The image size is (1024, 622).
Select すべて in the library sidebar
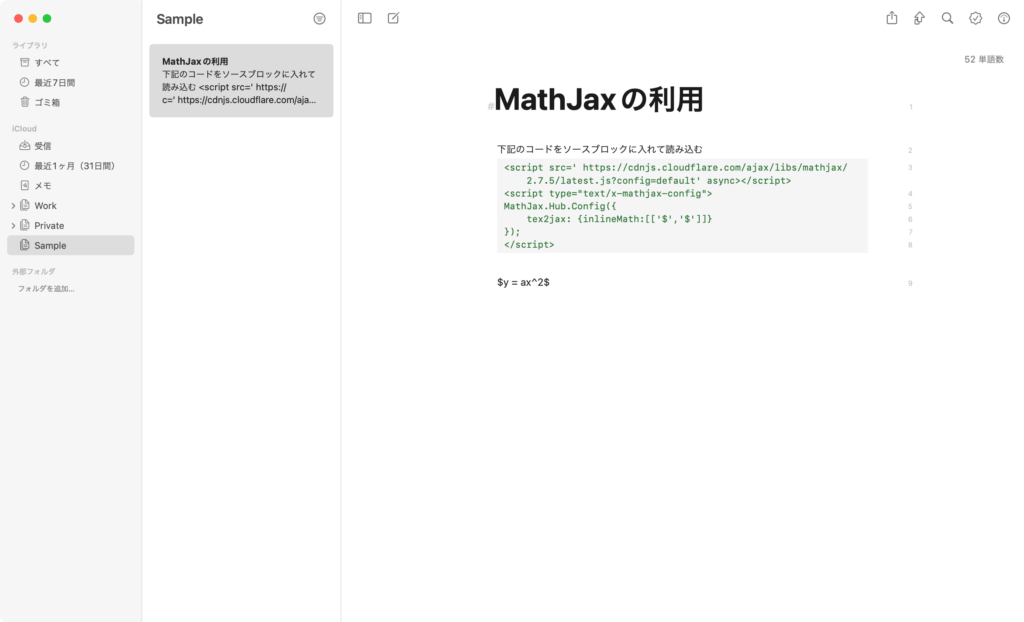[x=47, y=62]
